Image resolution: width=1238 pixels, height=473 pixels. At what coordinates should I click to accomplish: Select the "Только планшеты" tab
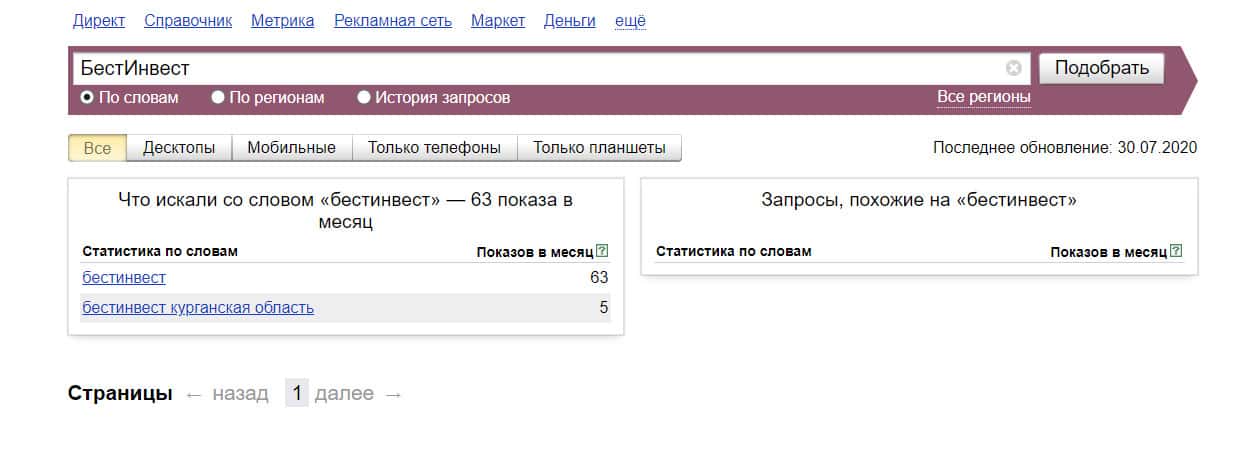pyautogui.click(x=599, y=148)
